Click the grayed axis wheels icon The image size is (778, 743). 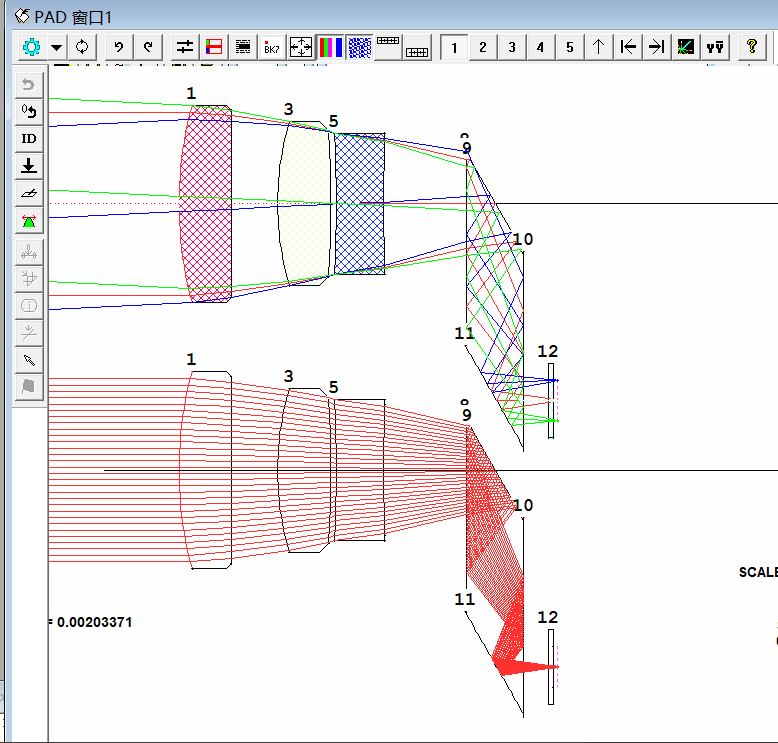coord(29,252)
